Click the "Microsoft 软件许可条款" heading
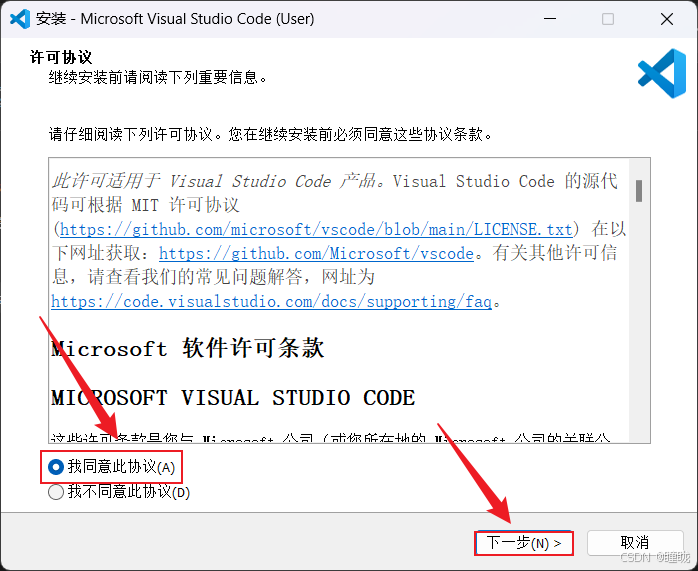 [x=188, y=348]
